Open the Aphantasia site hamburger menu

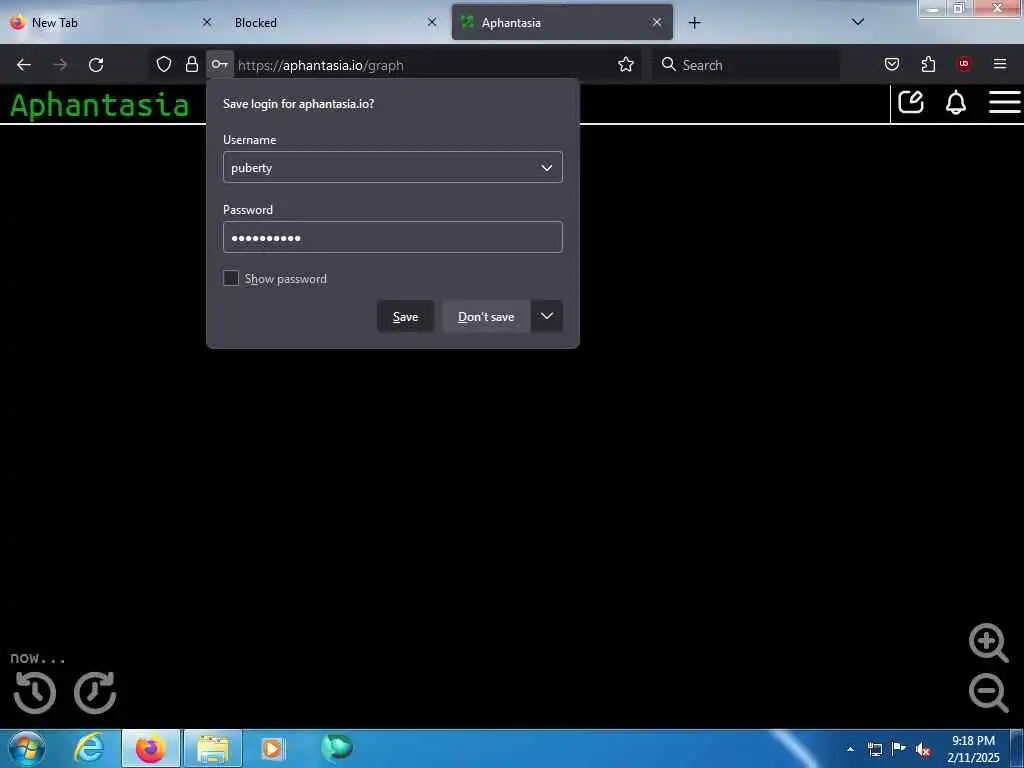[1004, 103]
